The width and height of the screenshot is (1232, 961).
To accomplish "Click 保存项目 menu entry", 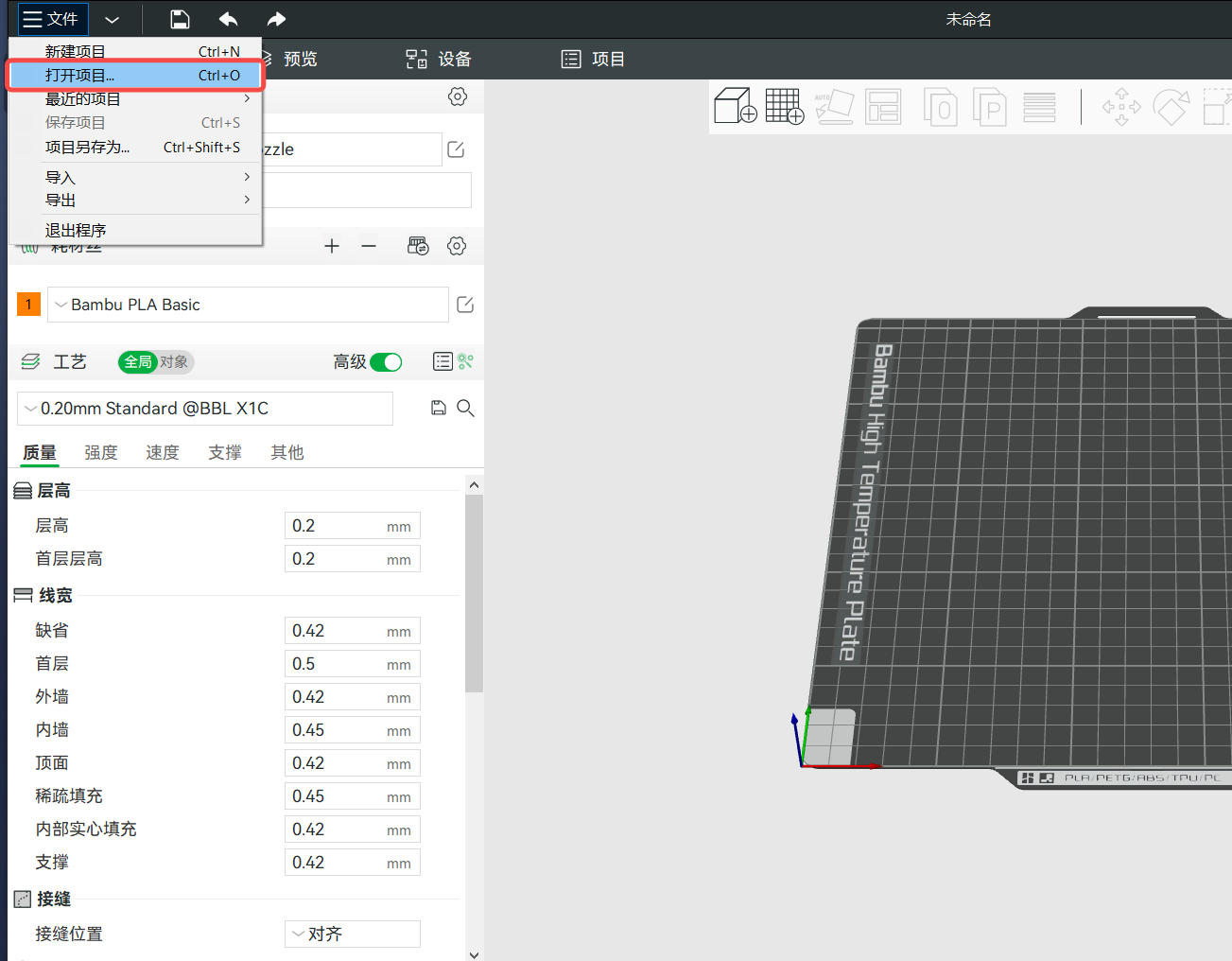I will (135, 123).
